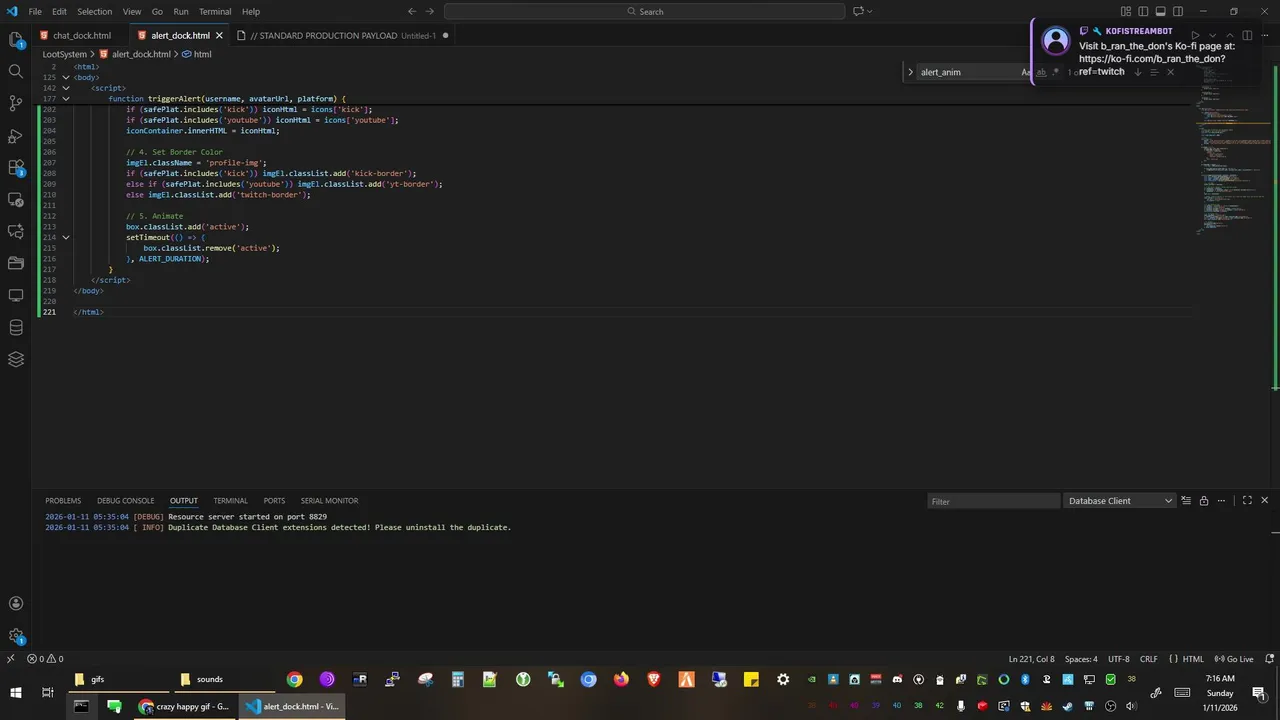
Task: Open the Help menu
Action: coord(251,11)
